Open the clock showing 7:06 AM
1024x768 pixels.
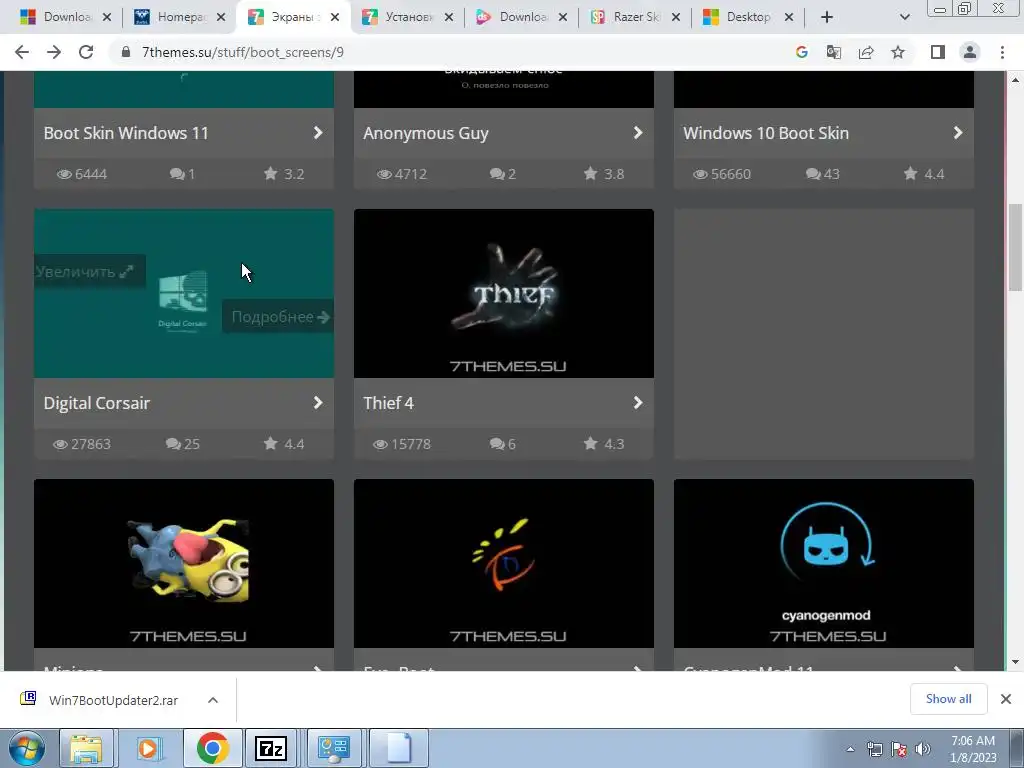pyautogui.click(x=973, y=749)
